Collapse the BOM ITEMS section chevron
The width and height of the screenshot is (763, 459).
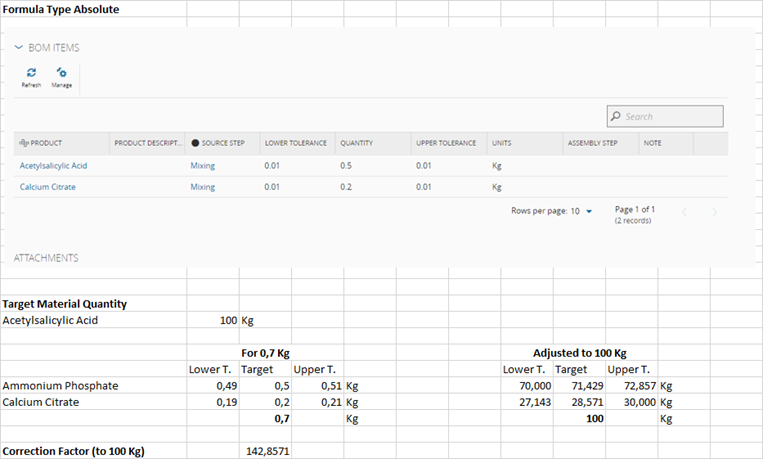18,47
